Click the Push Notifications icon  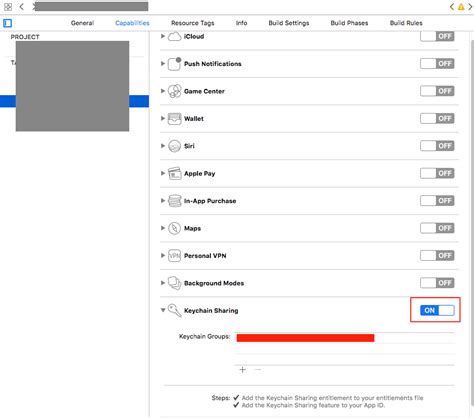point(174,64)
